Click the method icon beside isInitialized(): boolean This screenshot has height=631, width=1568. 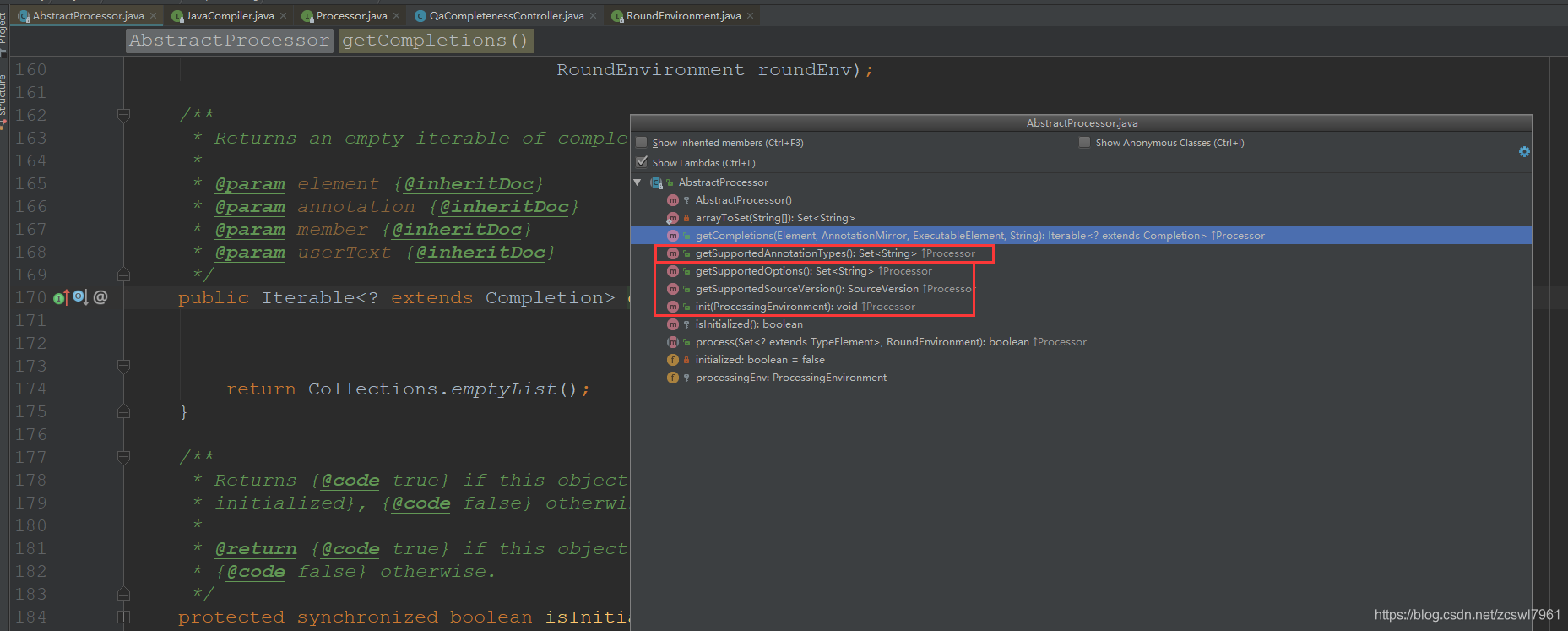click(673, 324)
